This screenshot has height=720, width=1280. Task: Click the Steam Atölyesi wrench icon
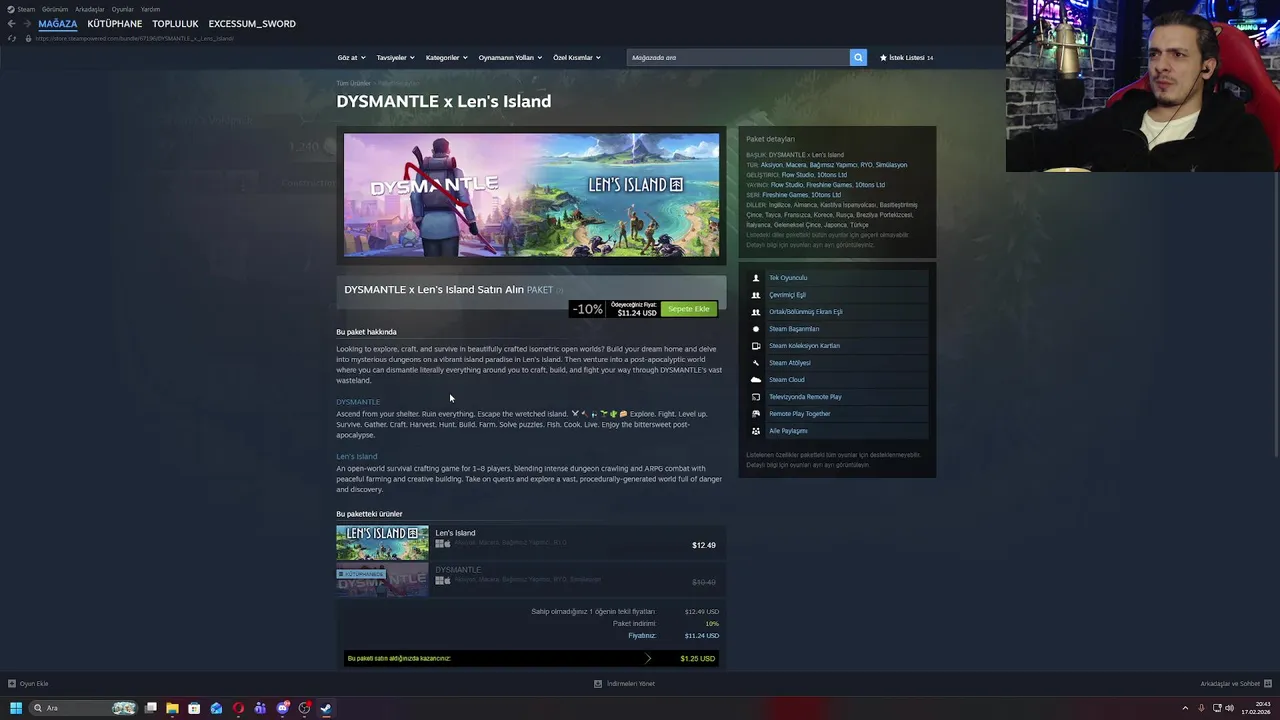pyautogui.click(x=756, y=363)
